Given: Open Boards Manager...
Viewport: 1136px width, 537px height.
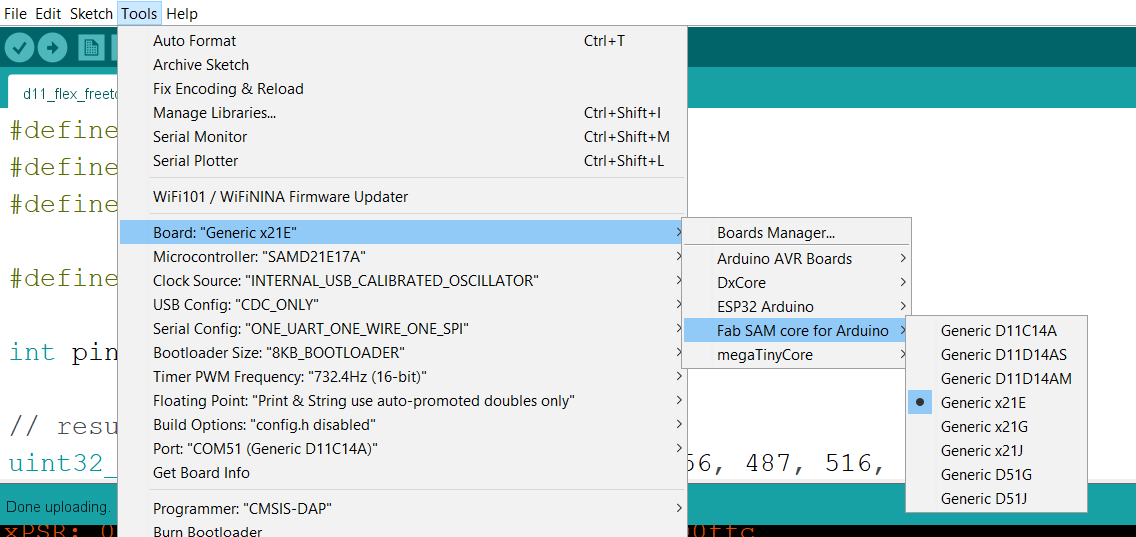Looking at the screenshot, I should pos(797,233).
